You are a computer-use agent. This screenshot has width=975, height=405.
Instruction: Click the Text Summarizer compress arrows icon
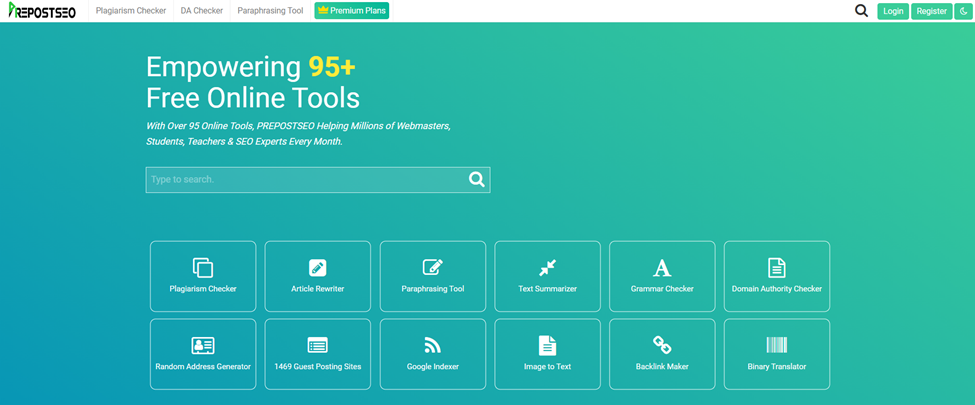547,268
